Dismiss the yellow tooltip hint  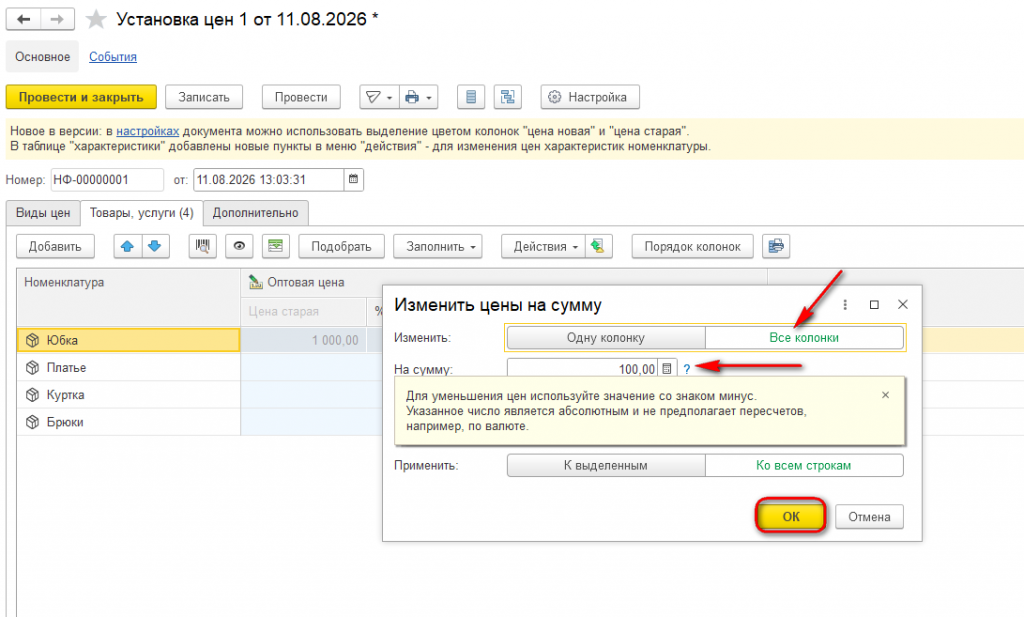(x=885, y=395)
